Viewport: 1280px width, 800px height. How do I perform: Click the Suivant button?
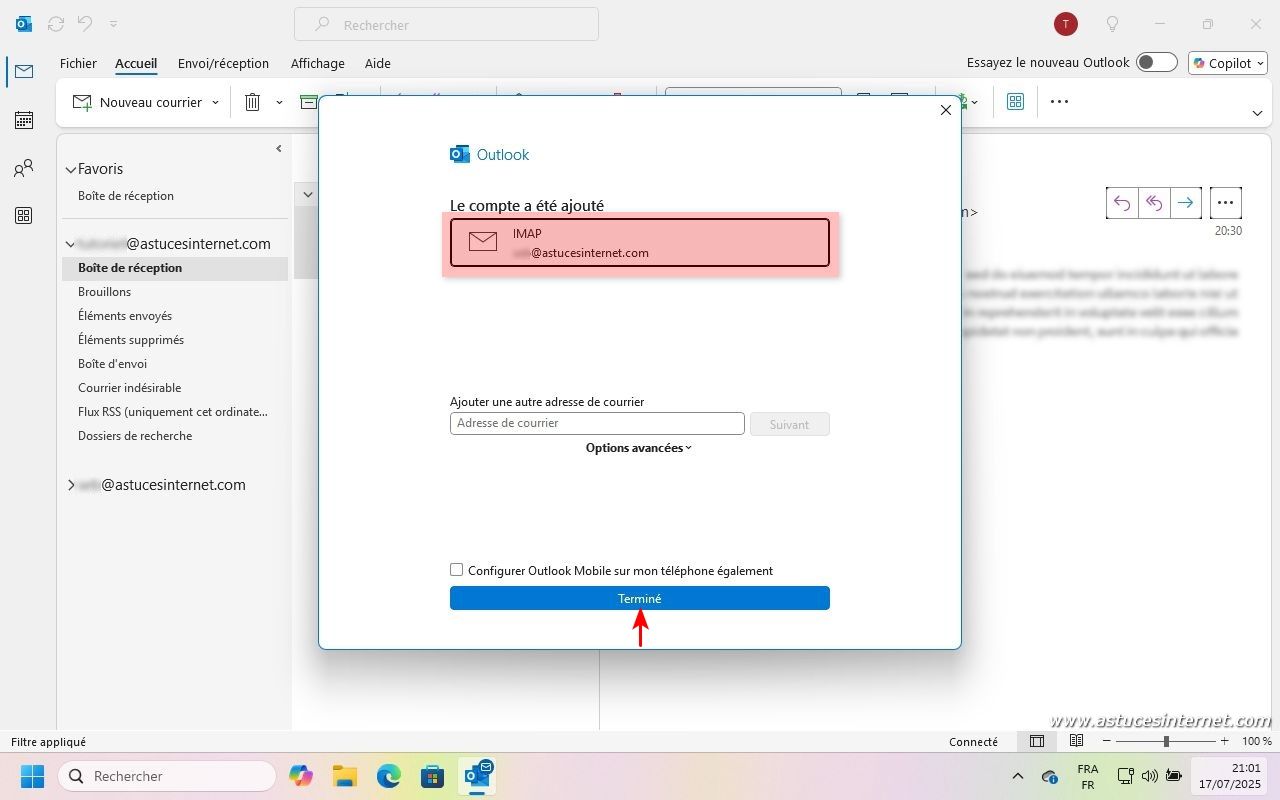[789, 424]
